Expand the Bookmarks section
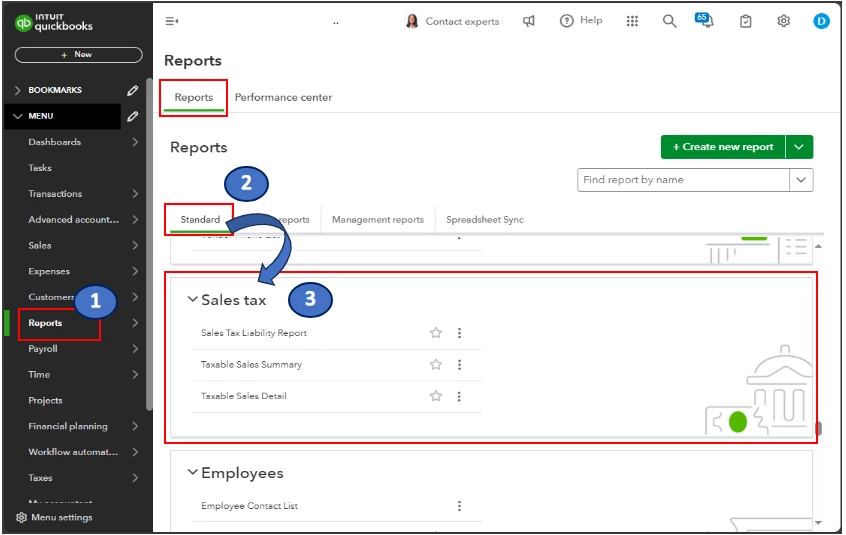846x535 pixels. (x=17, y=90)
